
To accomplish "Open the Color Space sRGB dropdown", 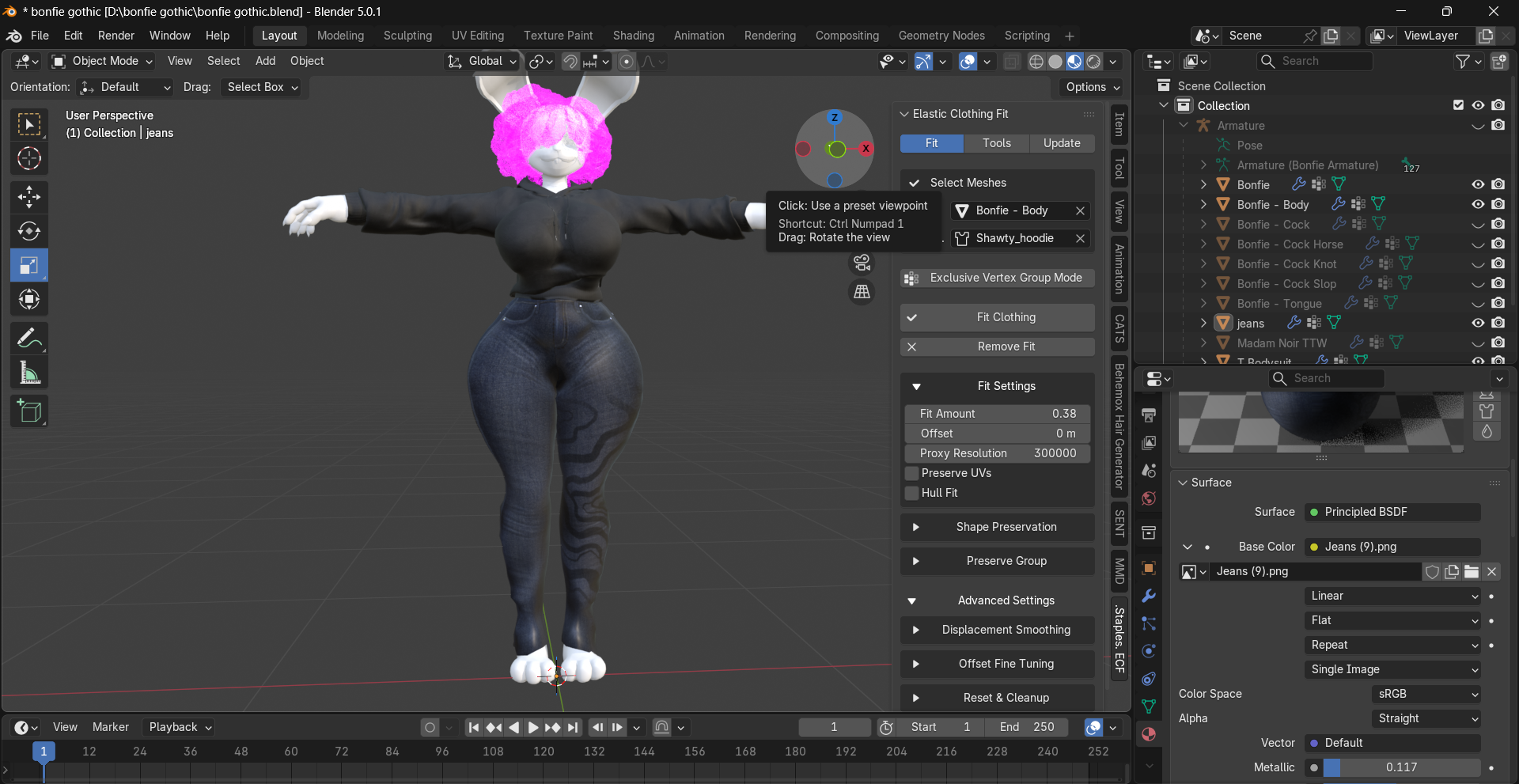I will pyautogui.click(x=1426, y=694).
